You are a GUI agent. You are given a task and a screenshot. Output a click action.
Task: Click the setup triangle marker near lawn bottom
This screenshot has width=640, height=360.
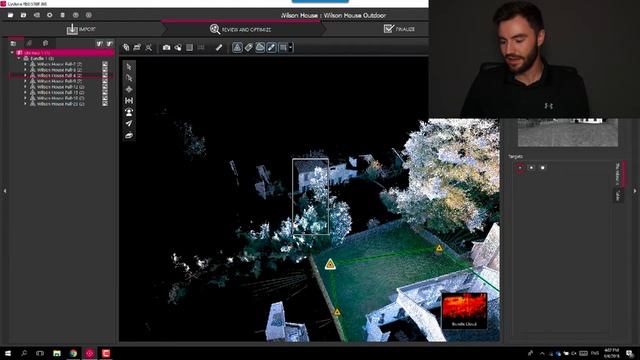[x=337, y=312]
